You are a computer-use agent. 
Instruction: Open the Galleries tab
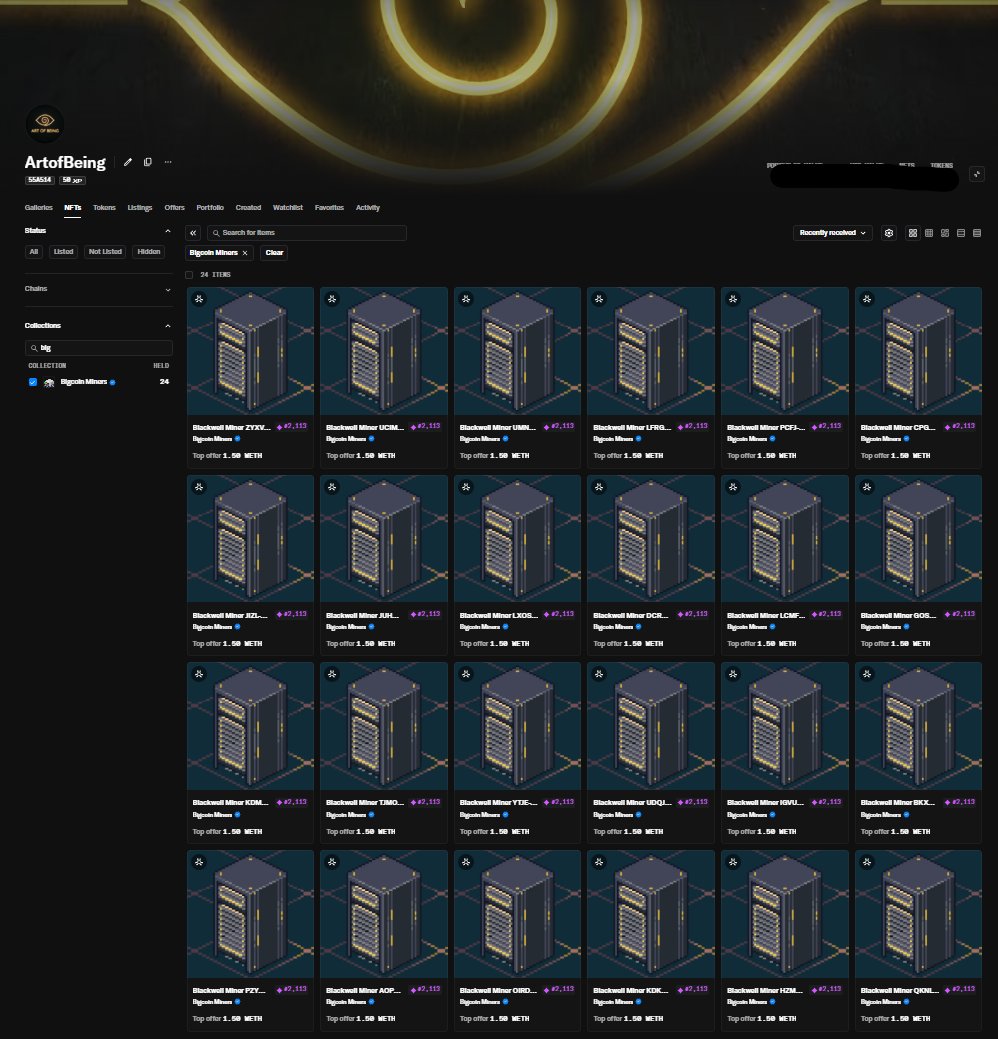[x=38, y=208]
